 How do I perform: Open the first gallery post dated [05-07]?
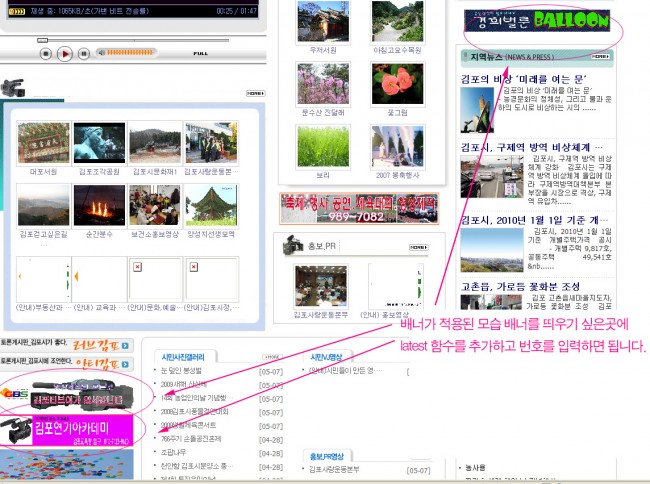181,370
